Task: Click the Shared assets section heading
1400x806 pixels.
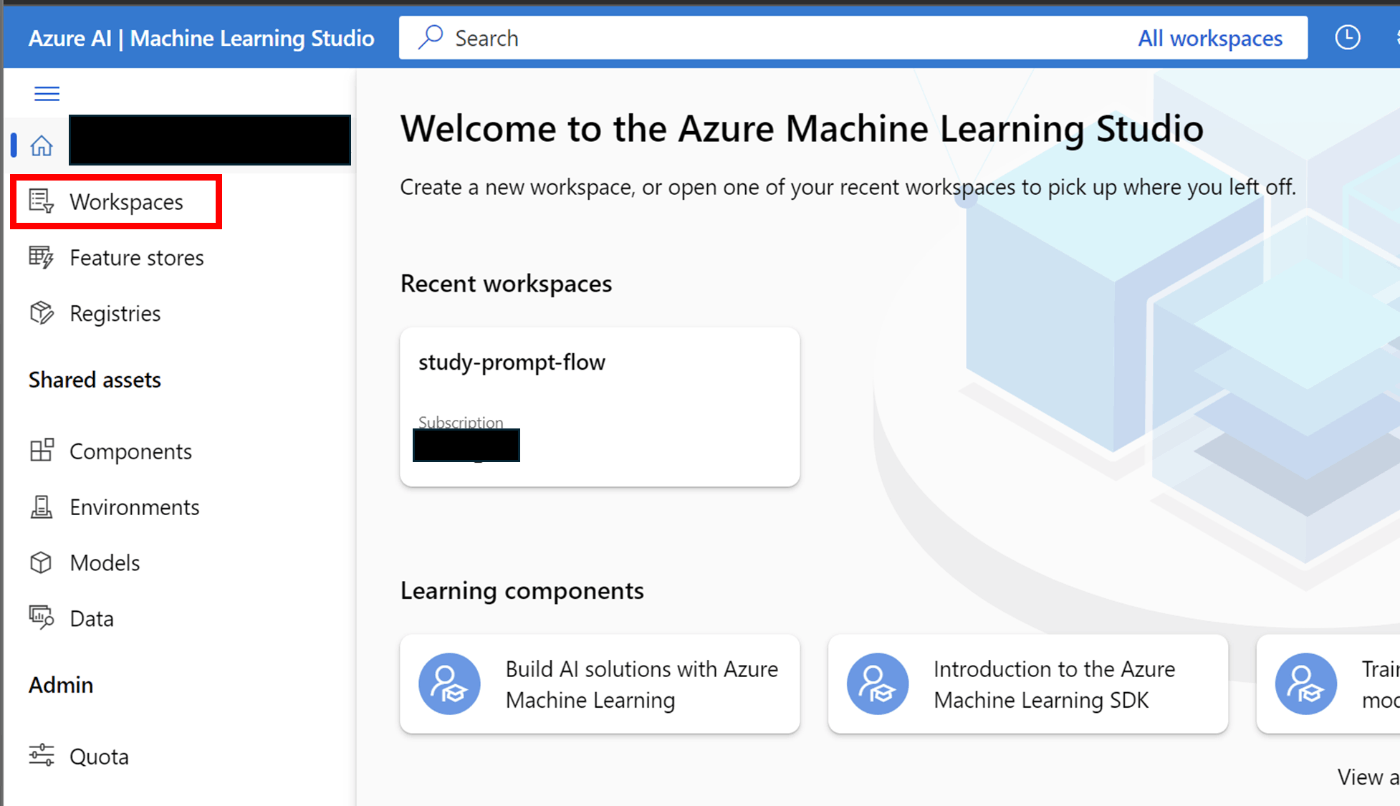Action: (95, 380)
